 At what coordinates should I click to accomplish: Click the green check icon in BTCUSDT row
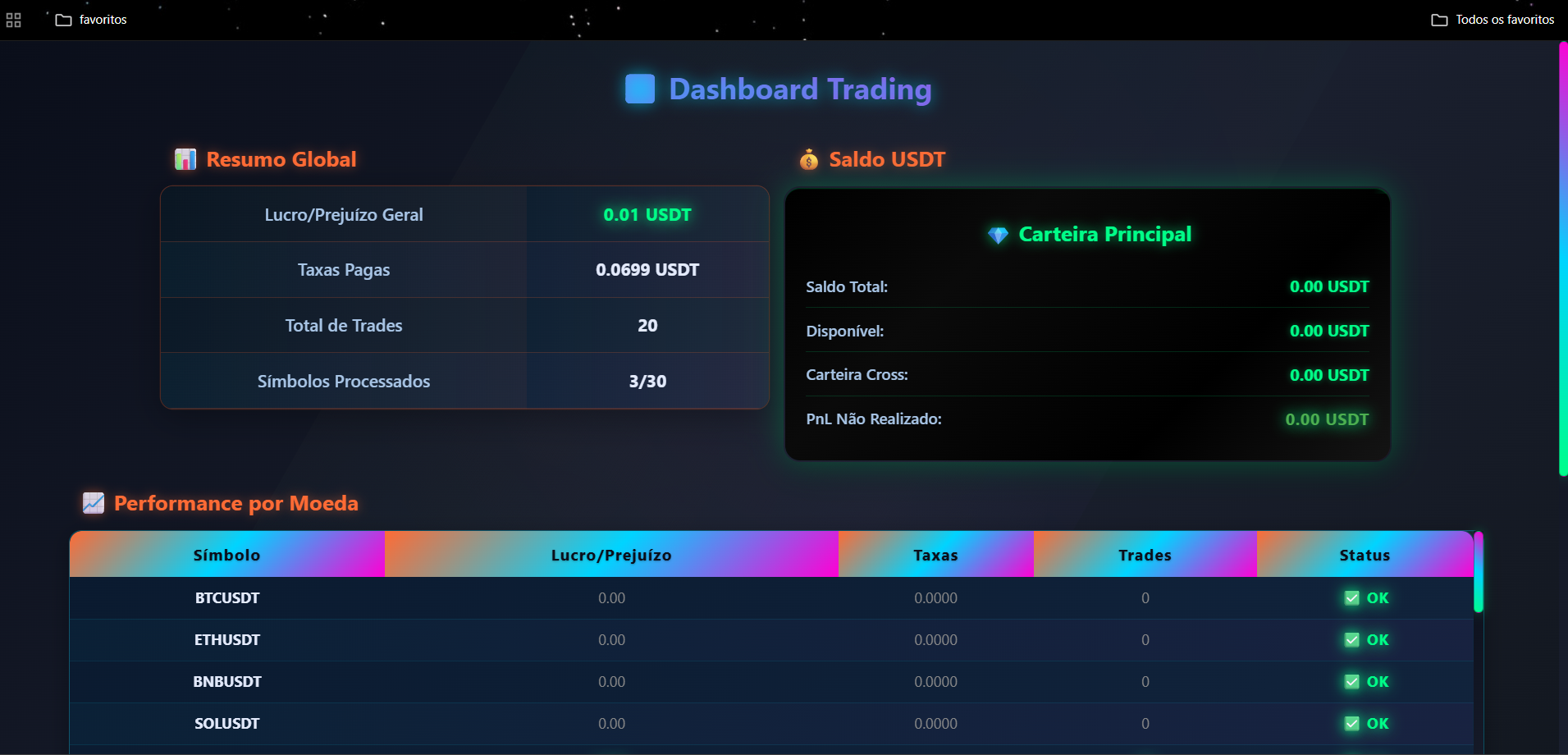(1352, 598)
